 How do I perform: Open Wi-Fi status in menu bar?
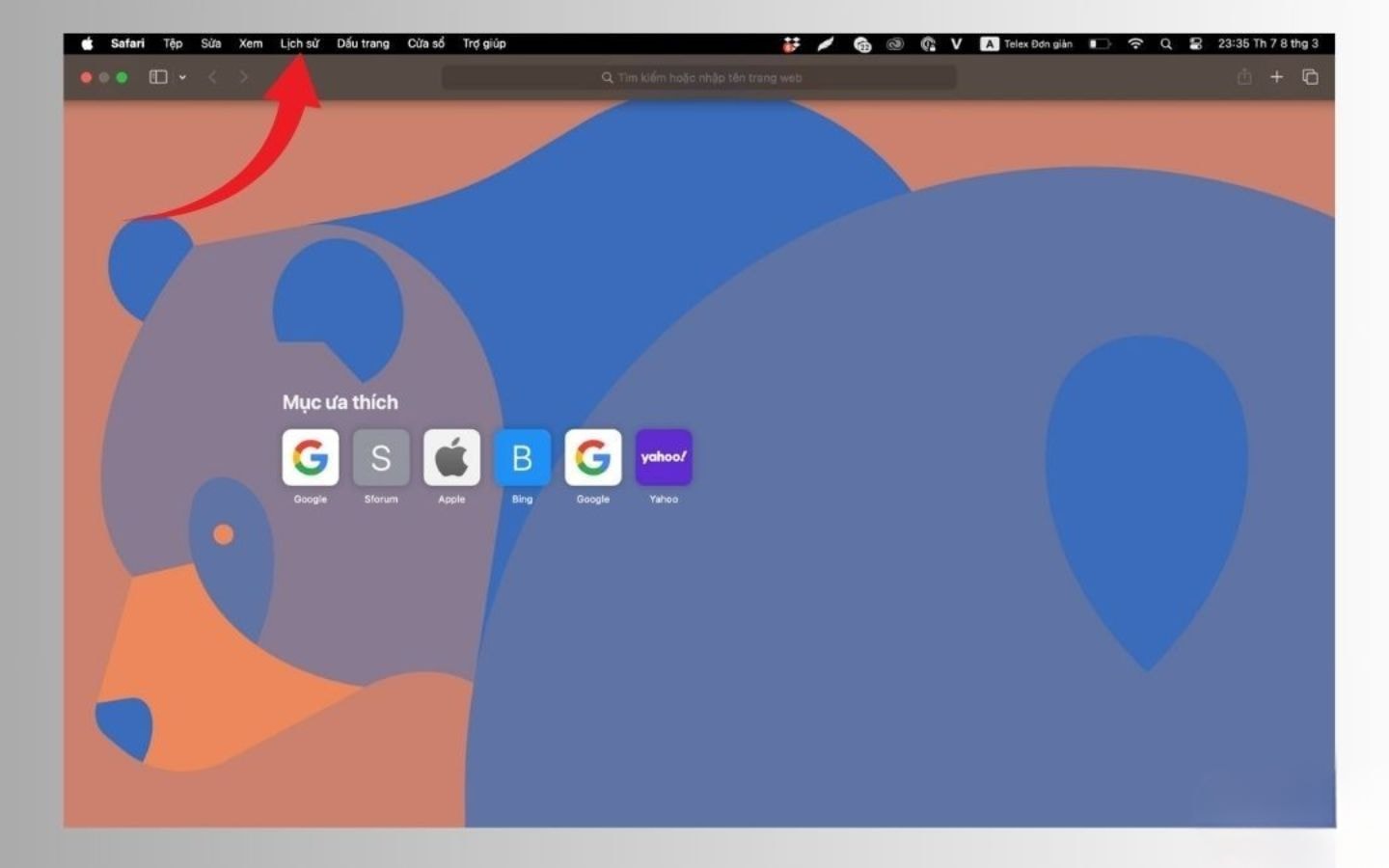[x=1135, y=43]
